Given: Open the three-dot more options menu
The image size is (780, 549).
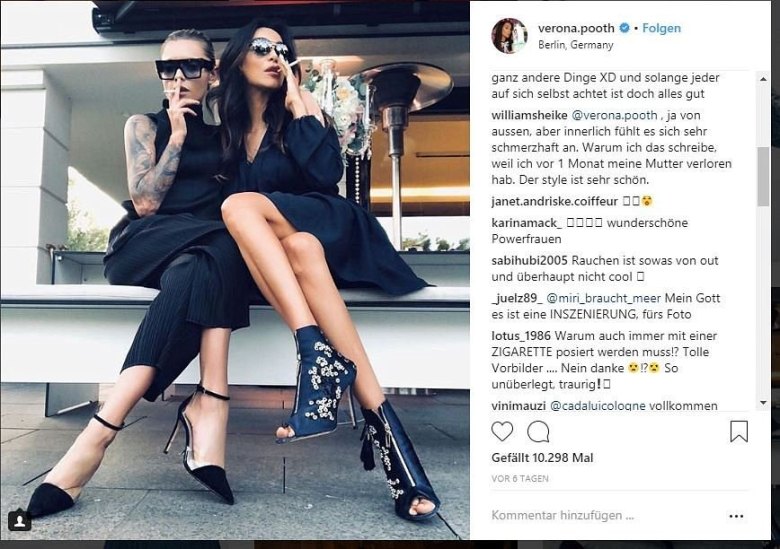Looking at the screenshot, I should 736,516.
